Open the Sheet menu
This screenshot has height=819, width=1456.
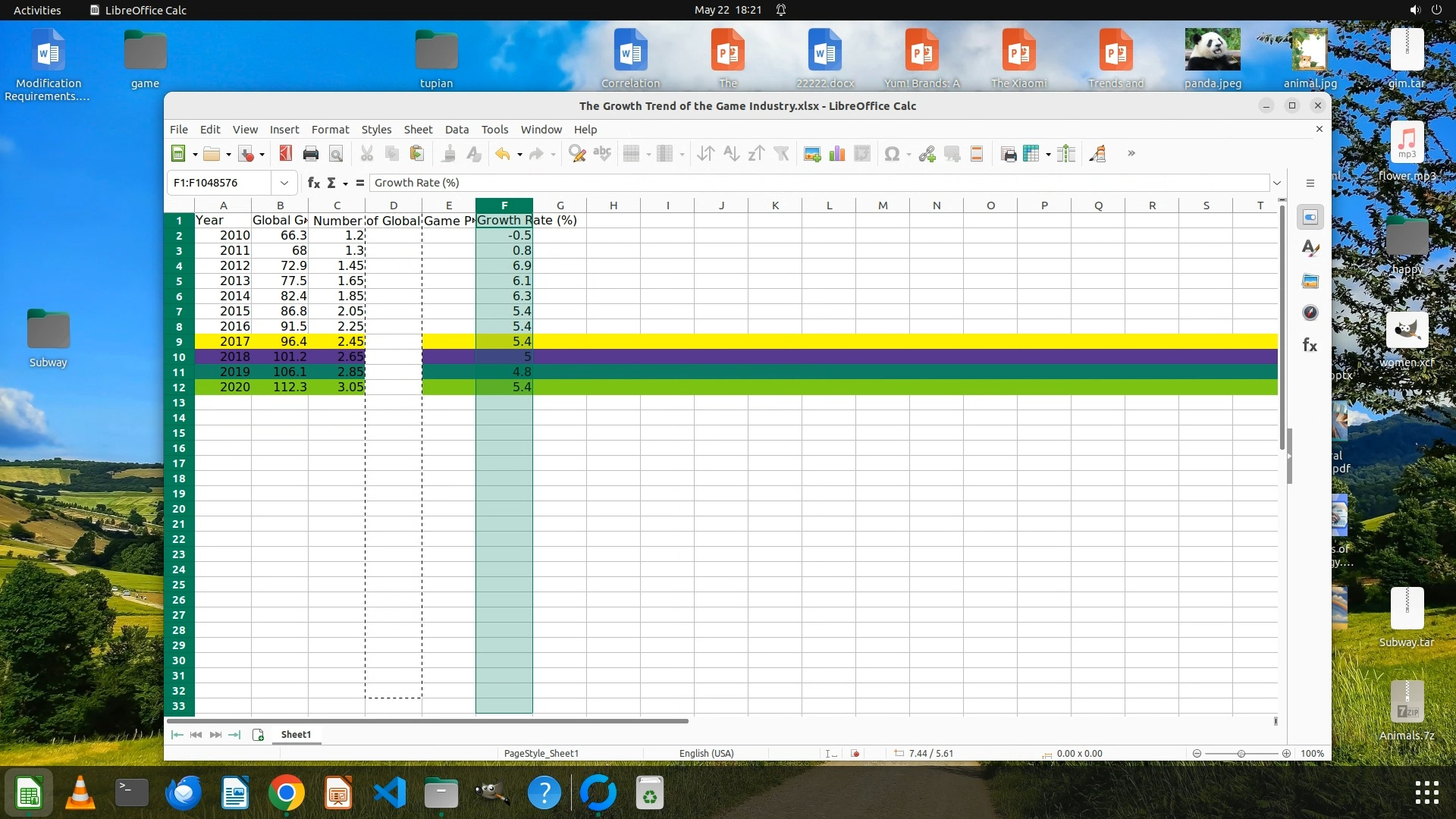418,130
